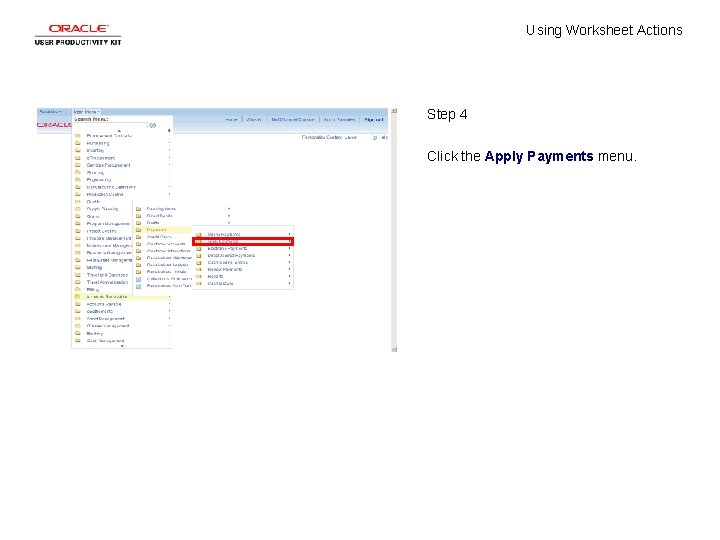
Task: Open the Main Menu dropdown
Action: 86,112
